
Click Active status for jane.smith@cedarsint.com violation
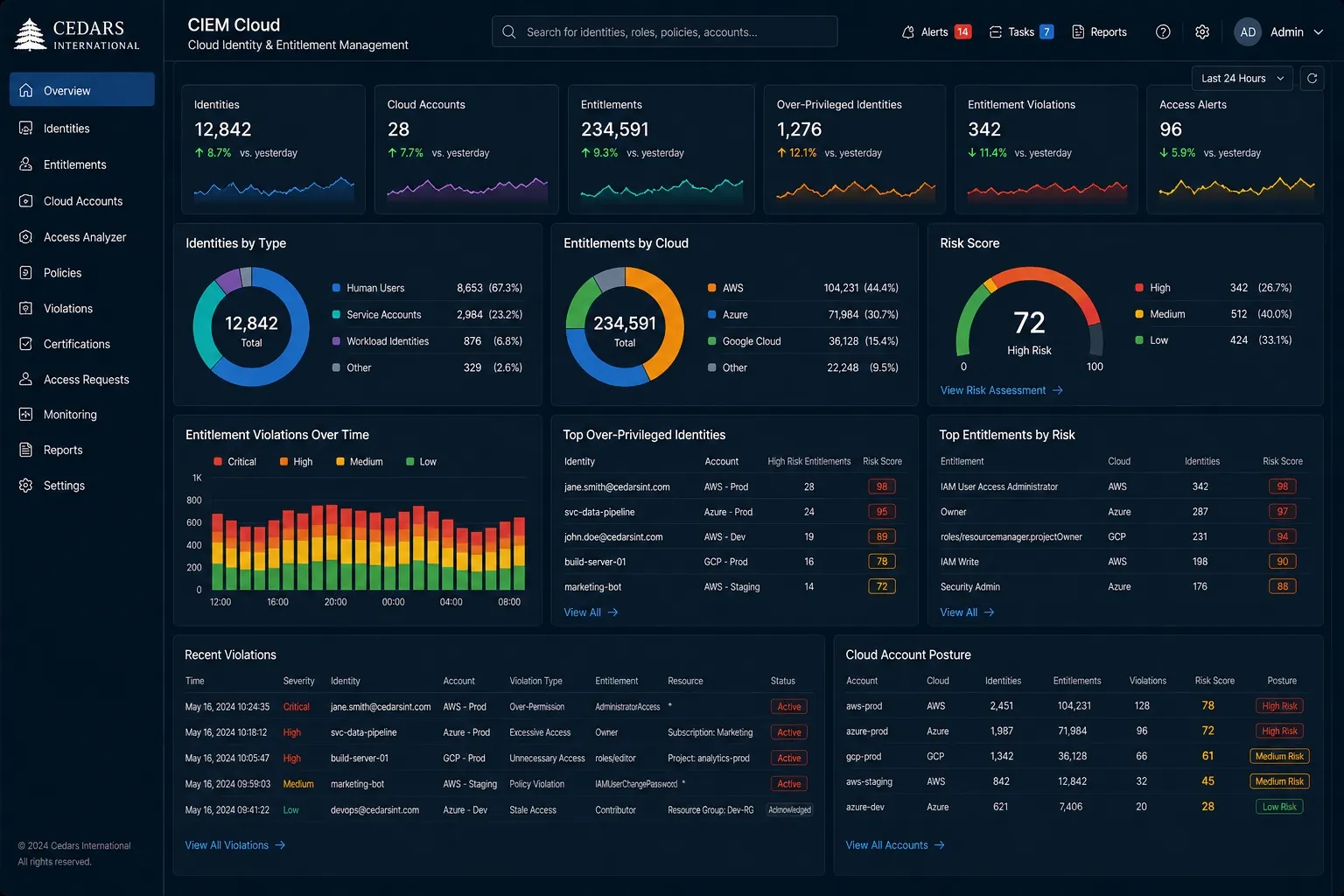pyautogui.click(x=789, y=707)
